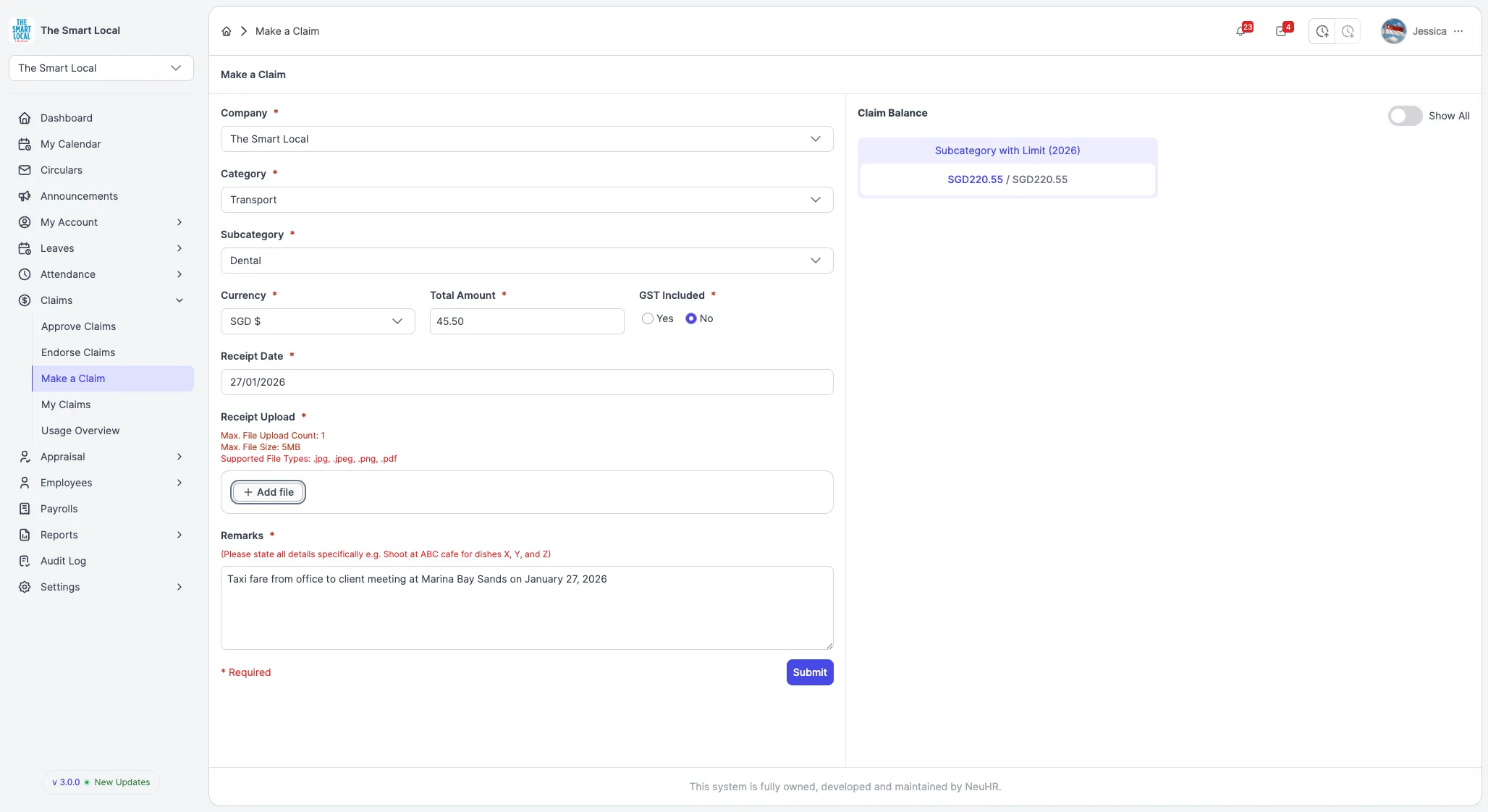The image size is (1488, 812).
Task: Open the Category dropdown showing Transport
Action: 527,200
